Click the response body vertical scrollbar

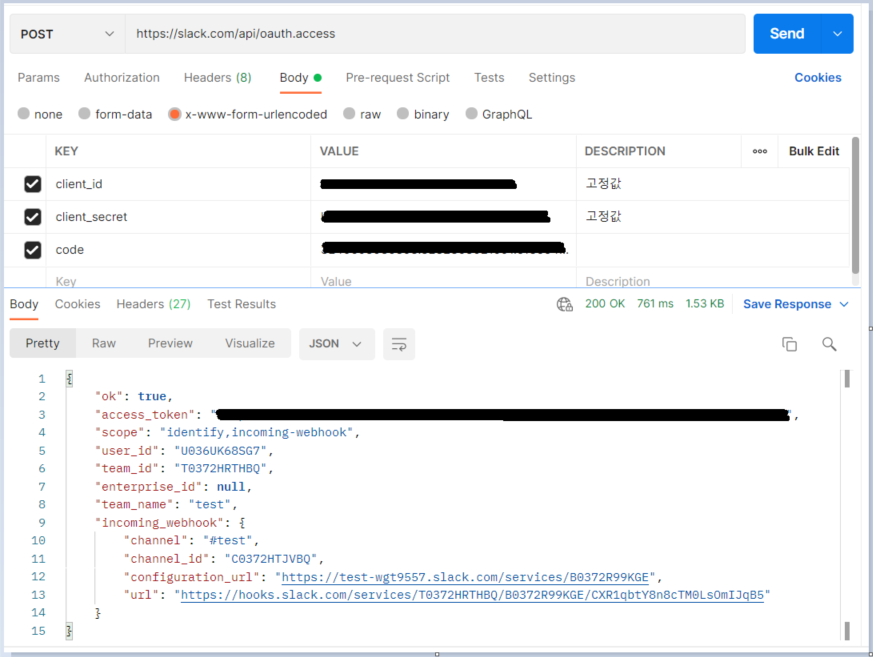pyautogui.click(x=847, y=379)
